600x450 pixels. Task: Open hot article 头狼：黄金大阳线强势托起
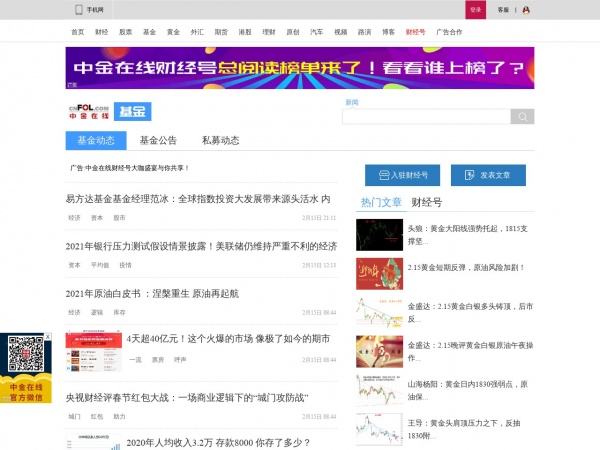point(468,235)
